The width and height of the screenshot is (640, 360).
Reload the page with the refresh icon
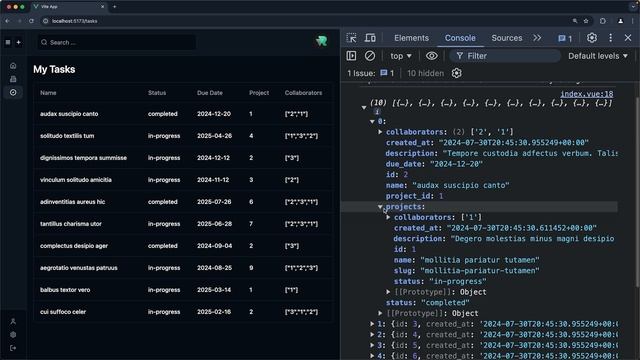[x=31, y=21]
